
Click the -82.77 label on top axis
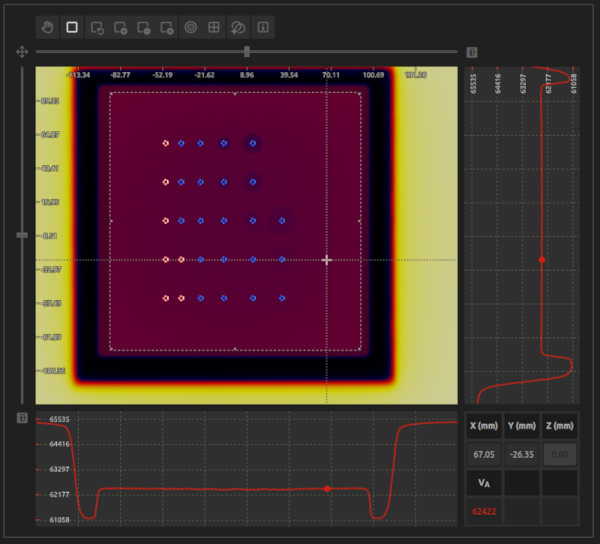coord(120,75)
